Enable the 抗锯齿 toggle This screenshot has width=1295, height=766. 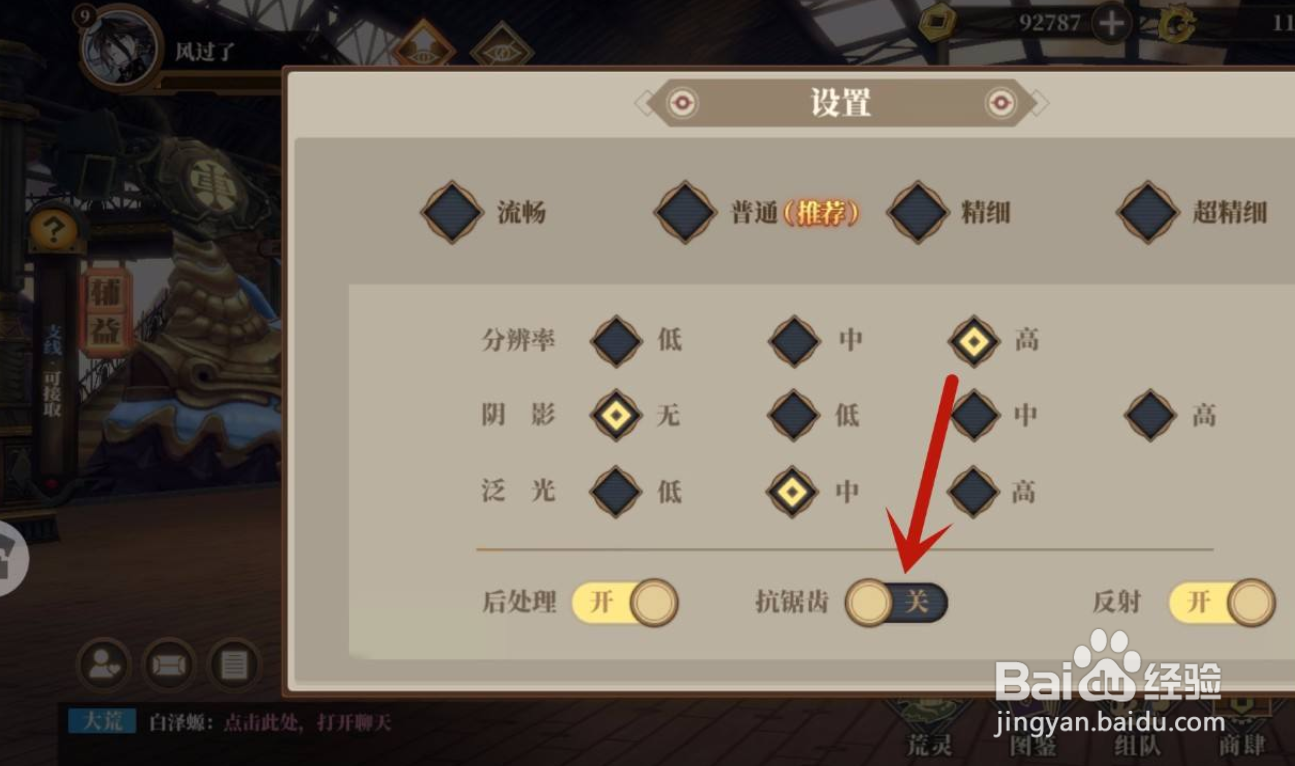tap(896, 602)
